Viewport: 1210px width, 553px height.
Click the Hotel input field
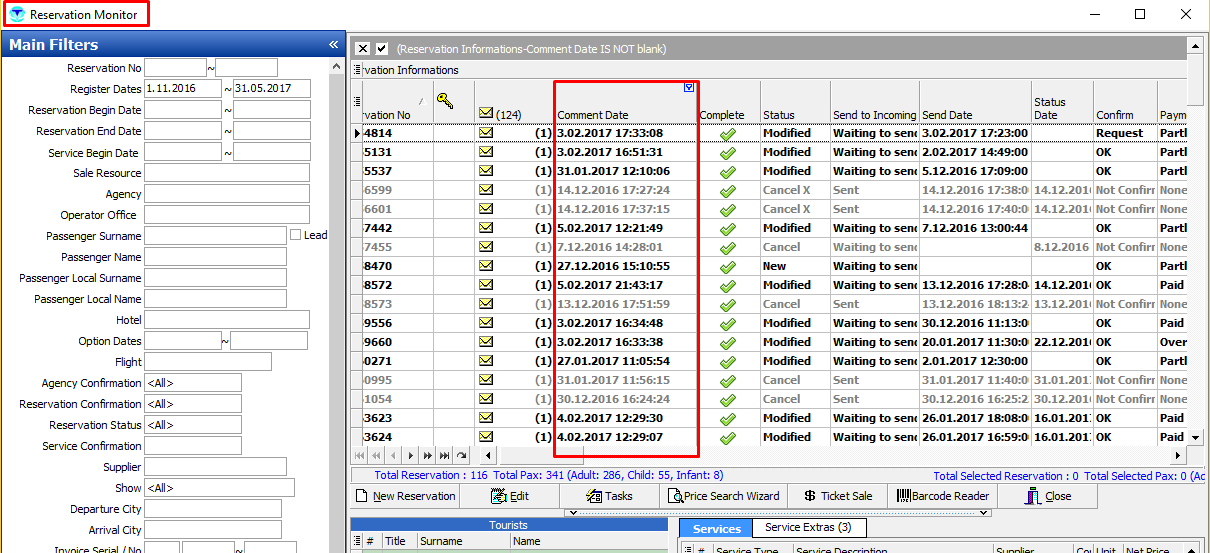226,320
